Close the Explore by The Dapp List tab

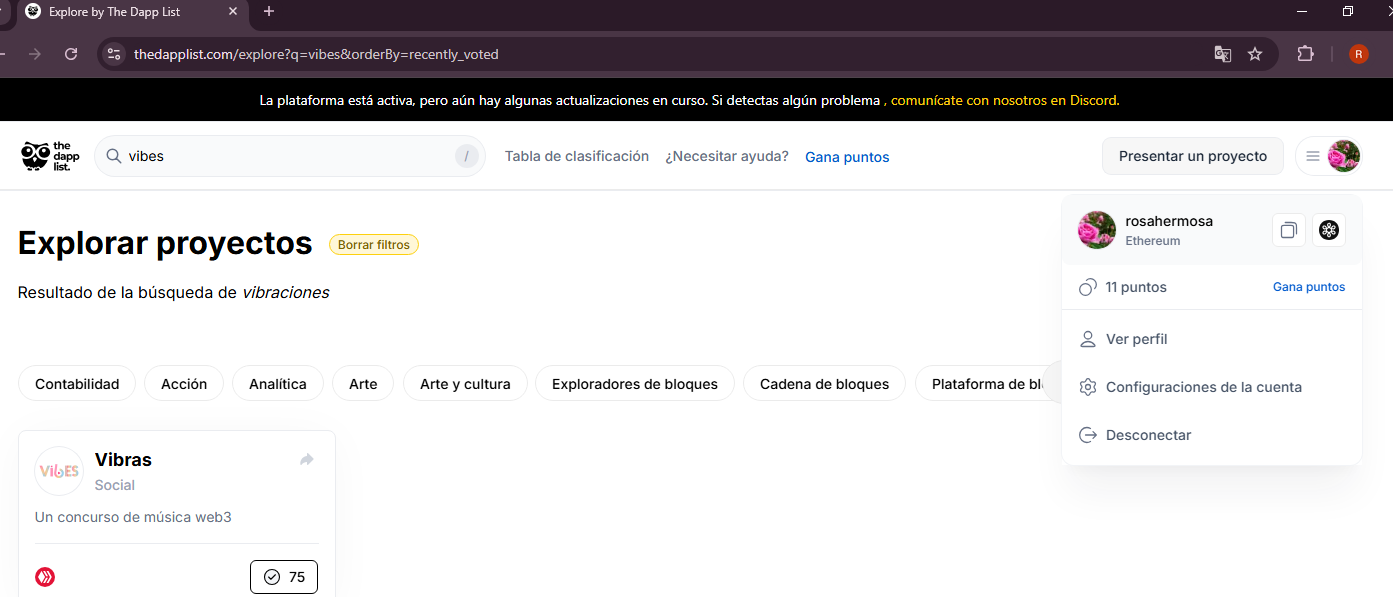234,12
